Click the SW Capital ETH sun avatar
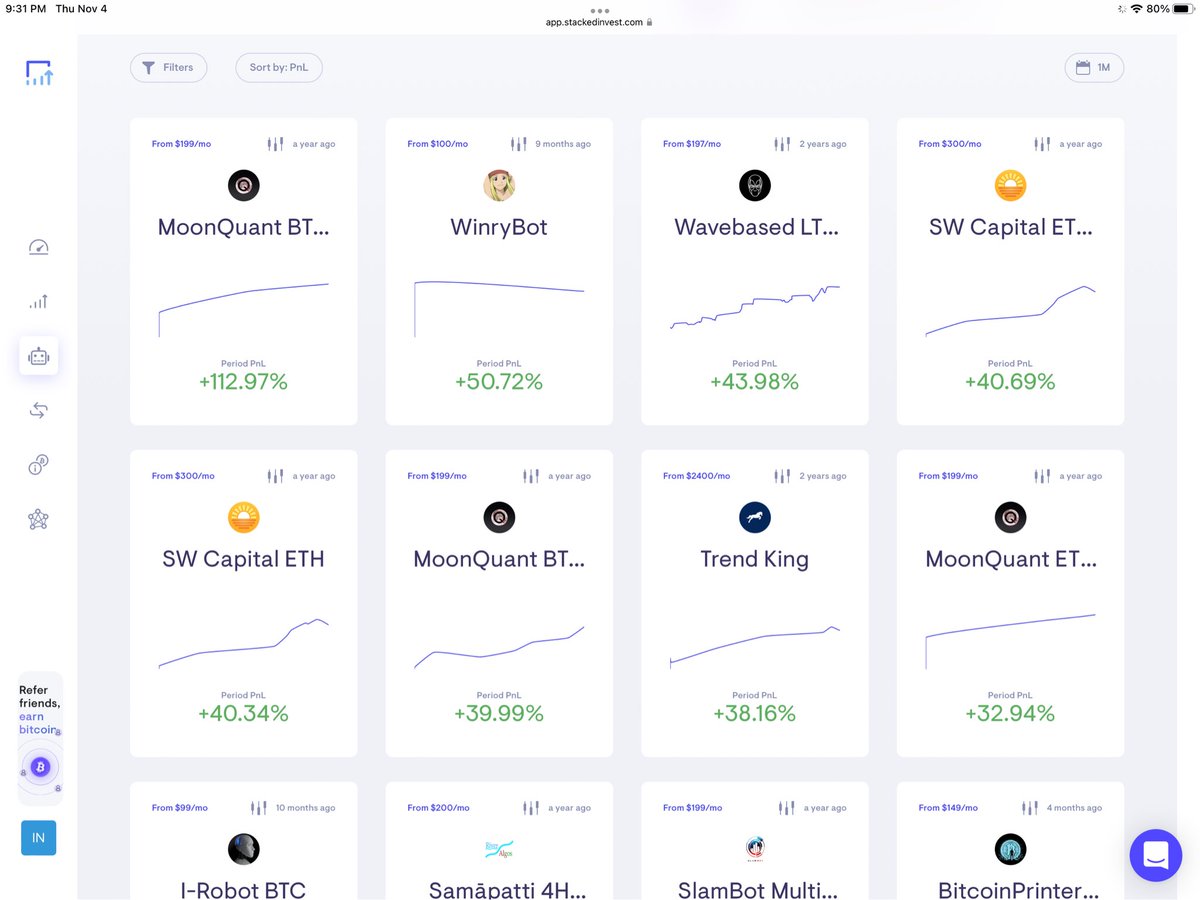Image resolution: width=1200 pixels, height=900 pixels. 243,517
